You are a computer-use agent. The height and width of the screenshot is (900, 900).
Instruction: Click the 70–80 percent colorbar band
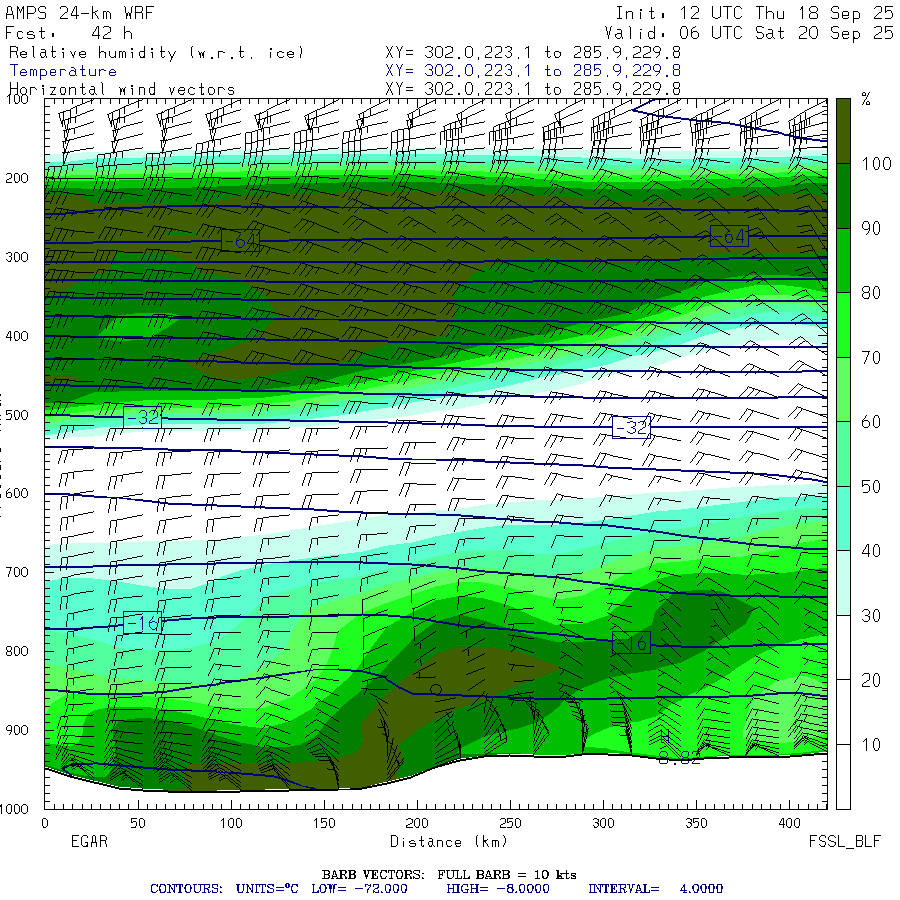843,325
